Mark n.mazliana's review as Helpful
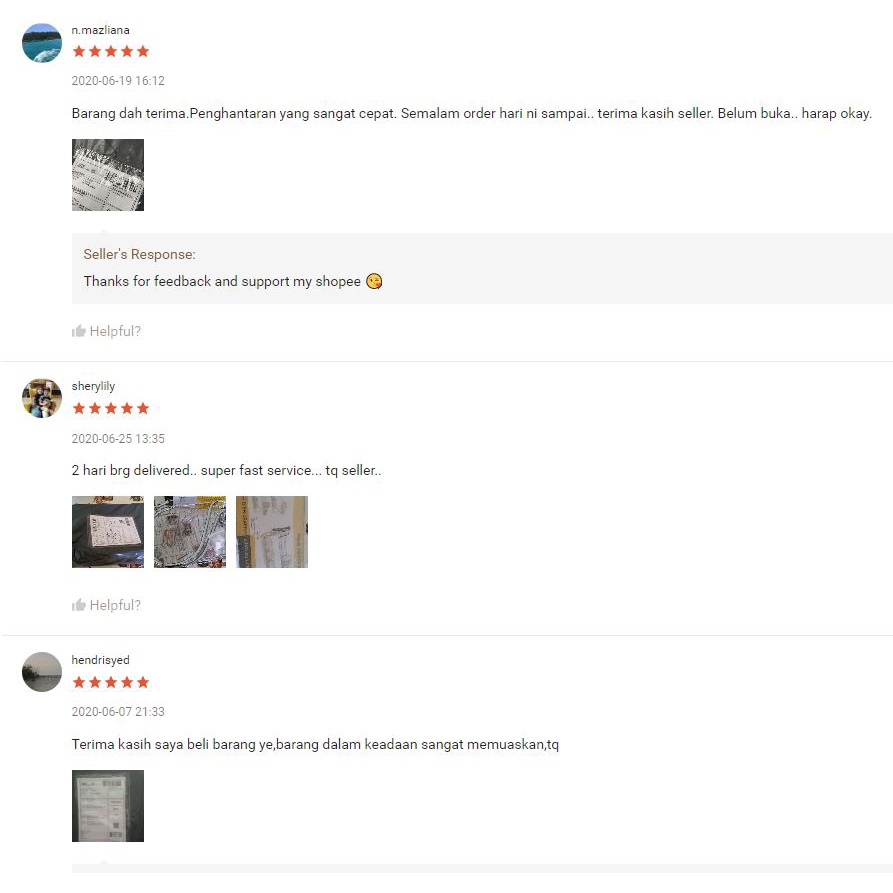The height and width of the screenshot is (893, 893). tap(106, 331)
